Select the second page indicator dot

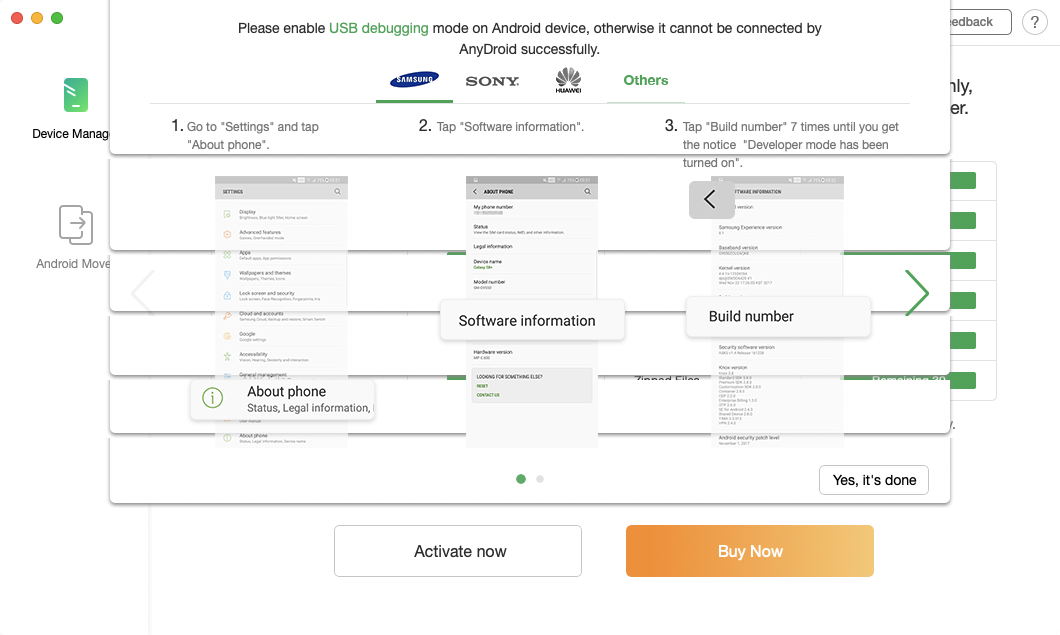(x=540, y=479)
